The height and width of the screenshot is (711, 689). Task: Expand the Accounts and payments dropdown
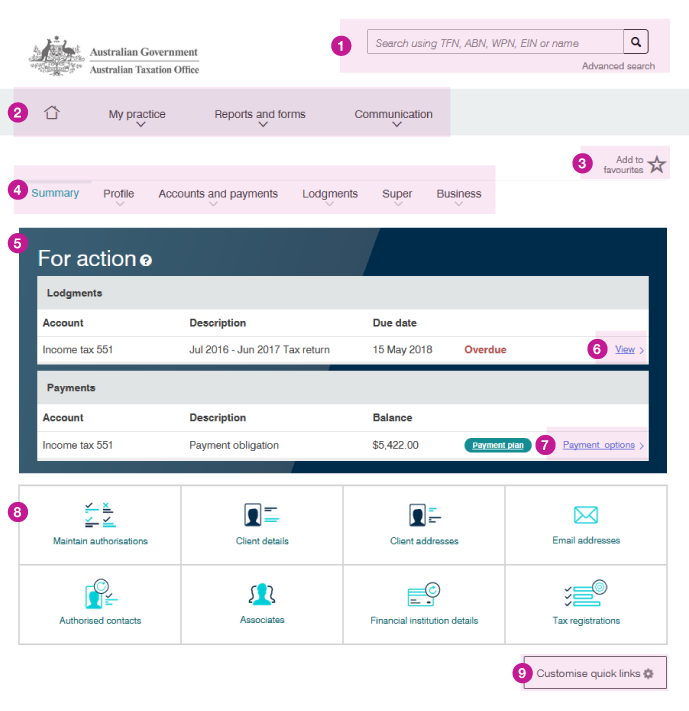click(x=218, y=195)
